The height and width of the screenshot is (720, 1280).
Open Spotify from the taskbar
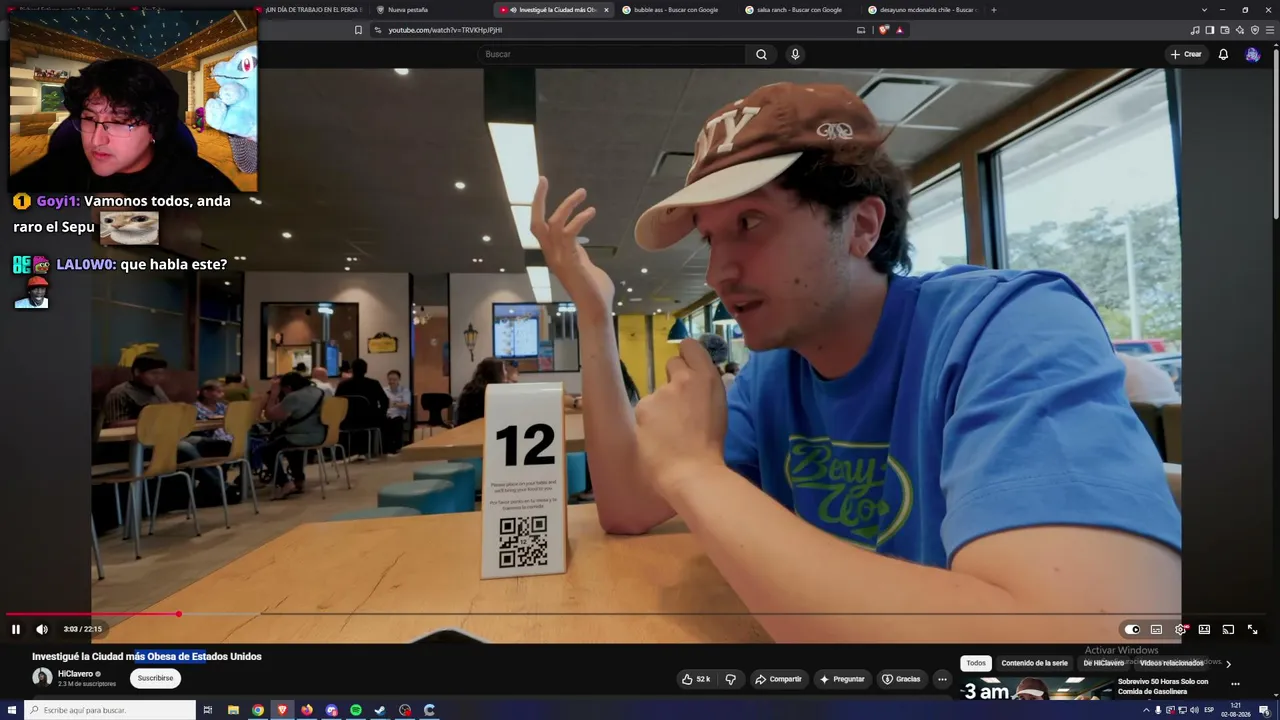pos(356,710)
